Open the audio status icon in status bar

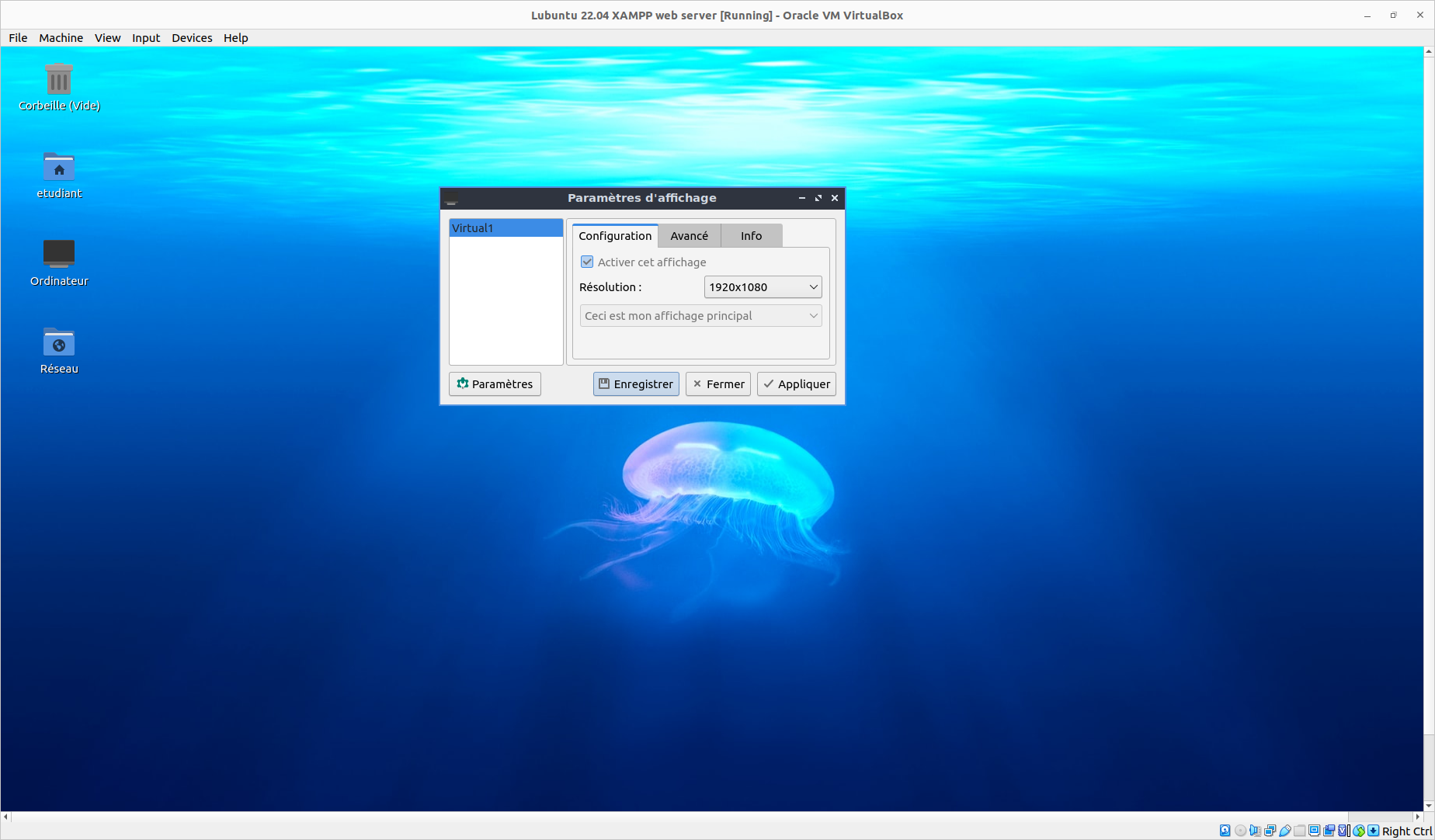1255,831
